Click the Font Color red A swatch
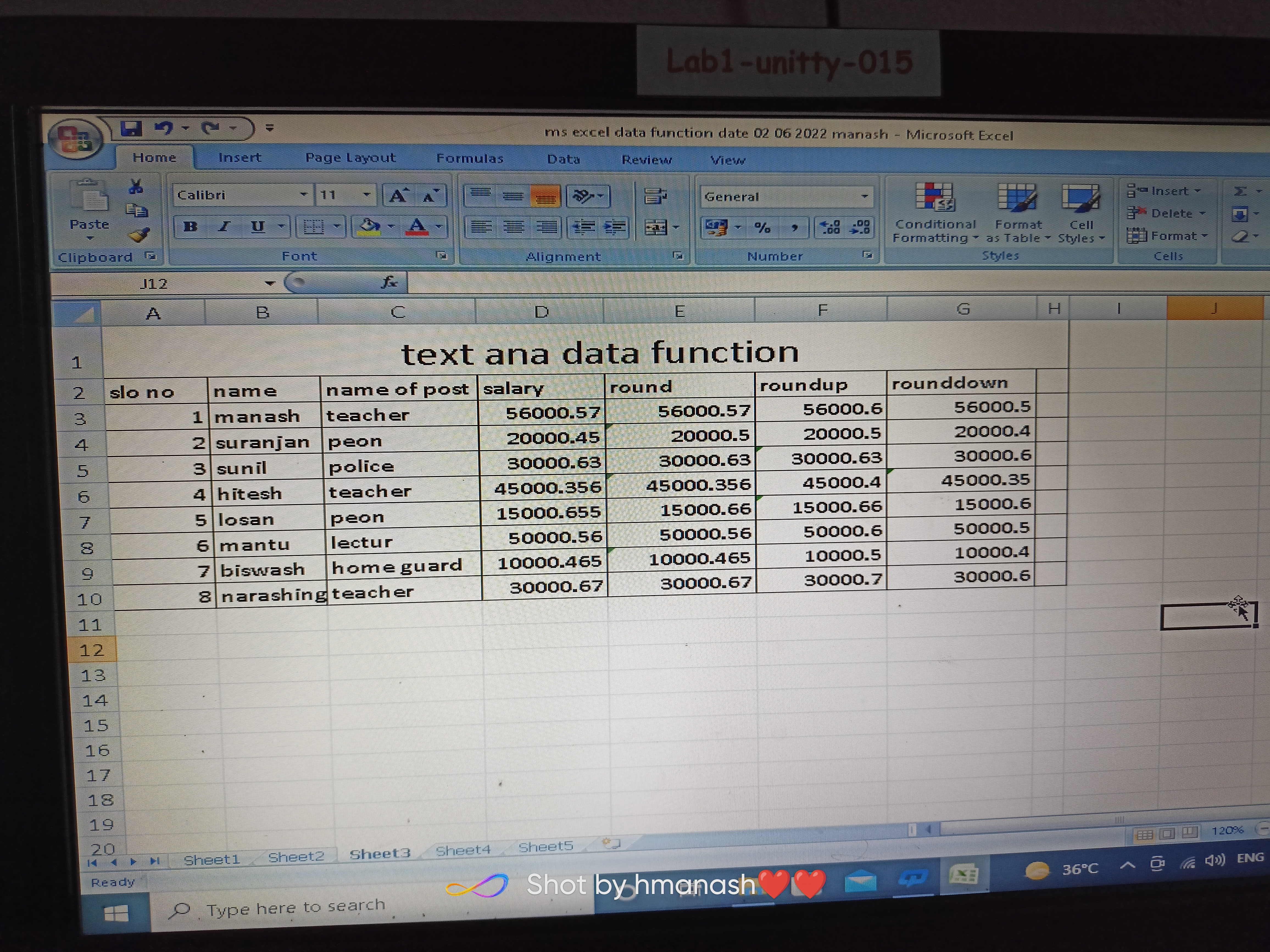The width and height of the screenshot is (1270, 952). point(417,227)
